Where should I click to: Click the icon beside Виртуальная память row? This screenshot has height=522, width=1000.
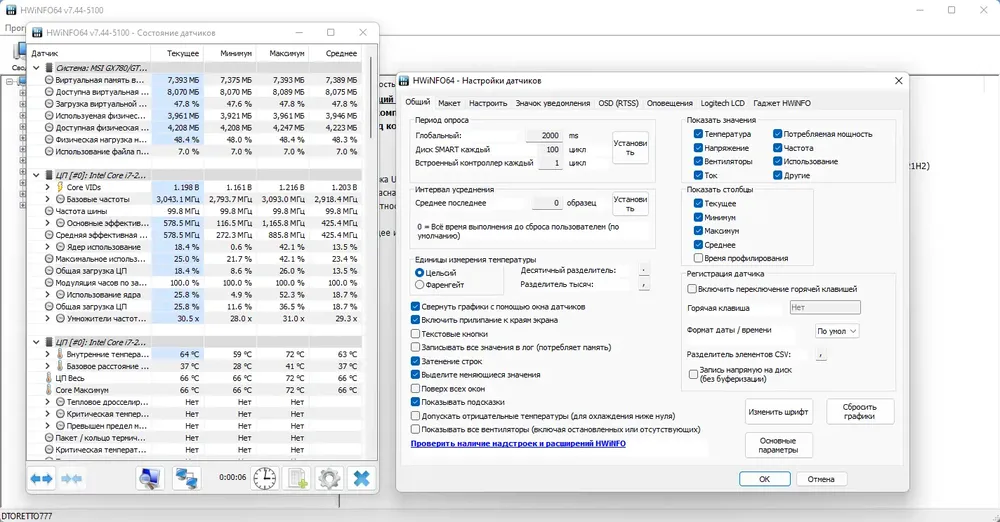pyautogui.click(x=49, y=80)
